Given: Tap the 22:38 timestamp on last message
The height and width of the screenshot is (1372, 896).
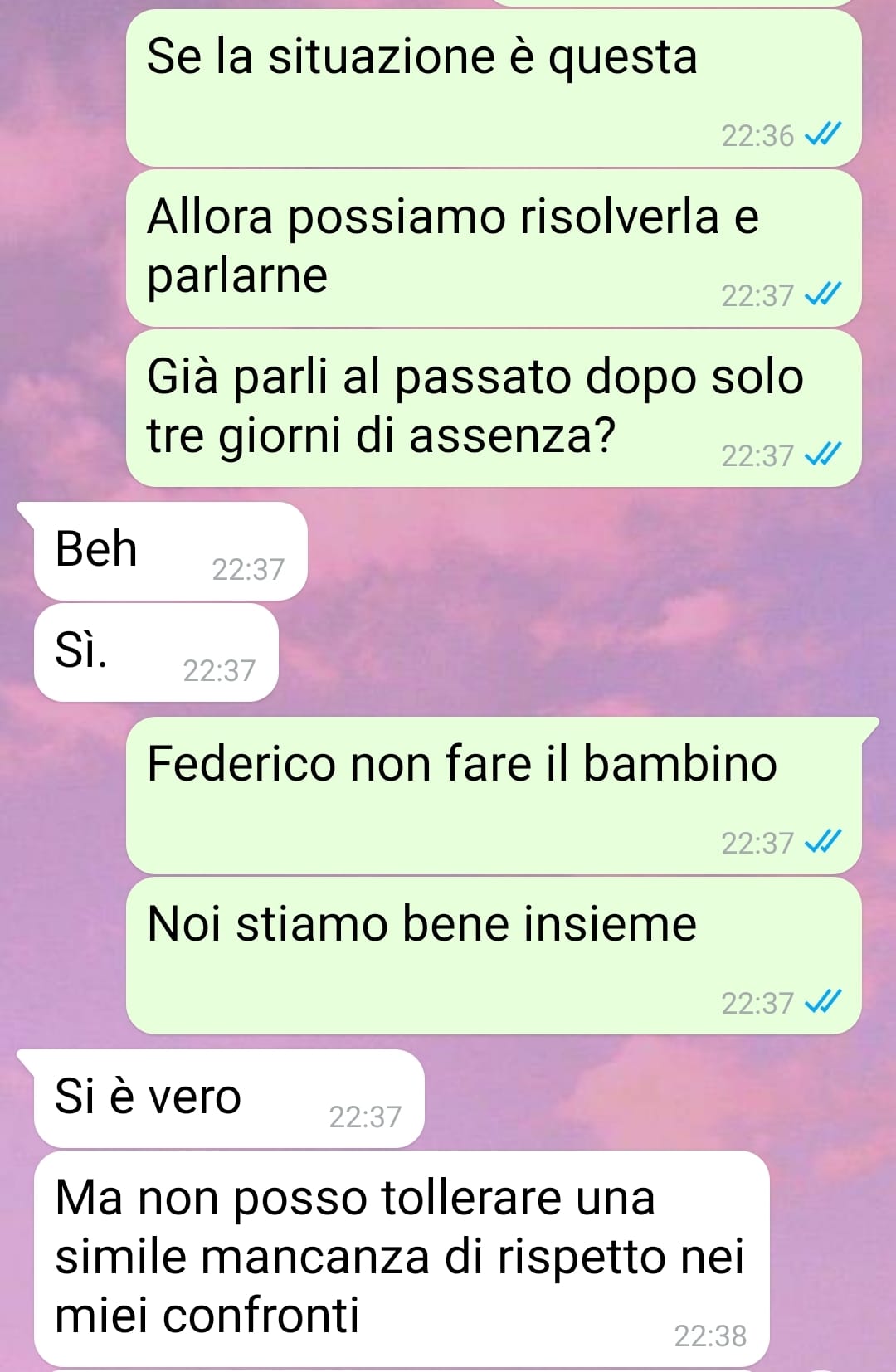Looking at the screenshot, I should [x=710, y=1336].
